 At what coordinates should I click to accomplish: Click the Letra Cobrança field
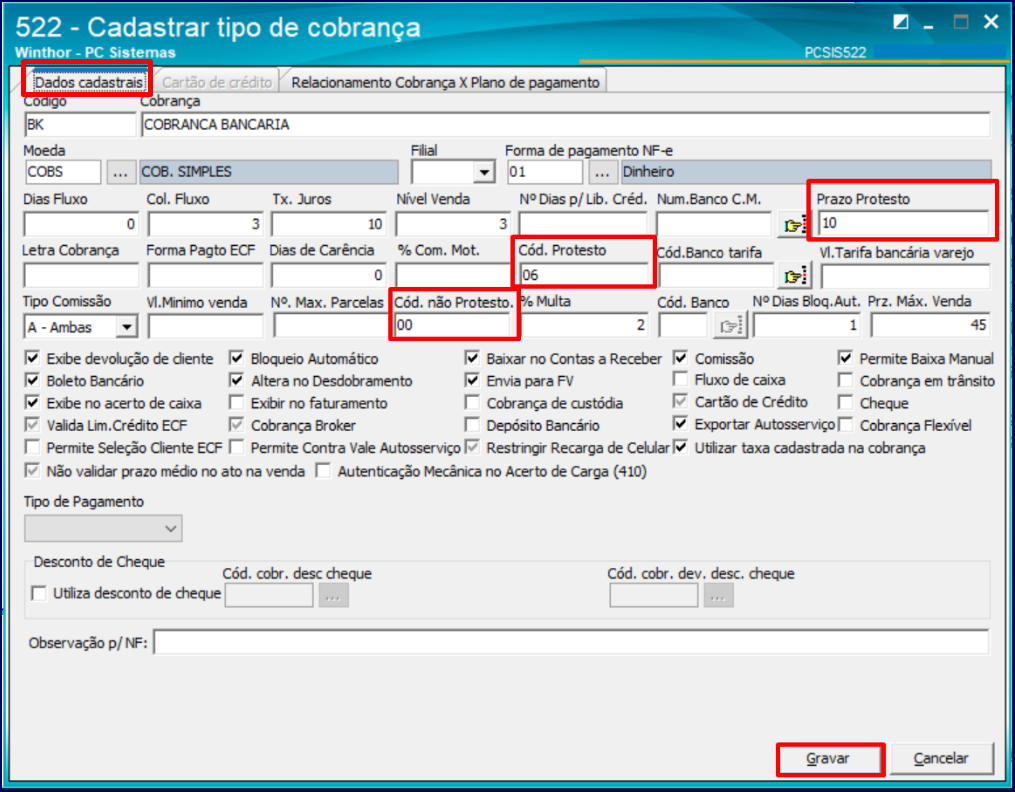(81, 276)
